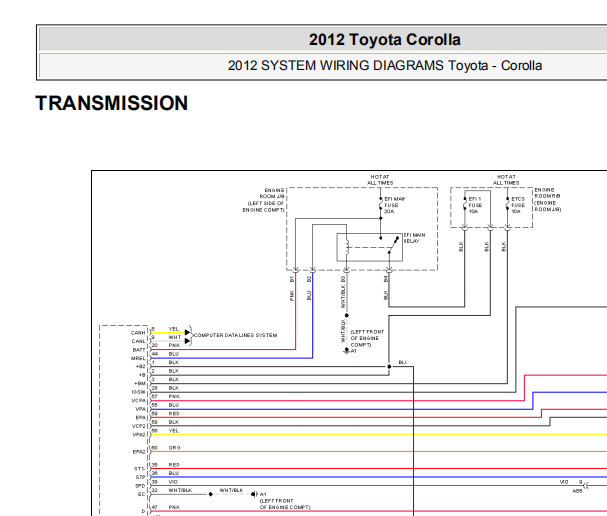Click the yellow VPA2 wire line
The image size is (607, 516).
click(379, 435)
